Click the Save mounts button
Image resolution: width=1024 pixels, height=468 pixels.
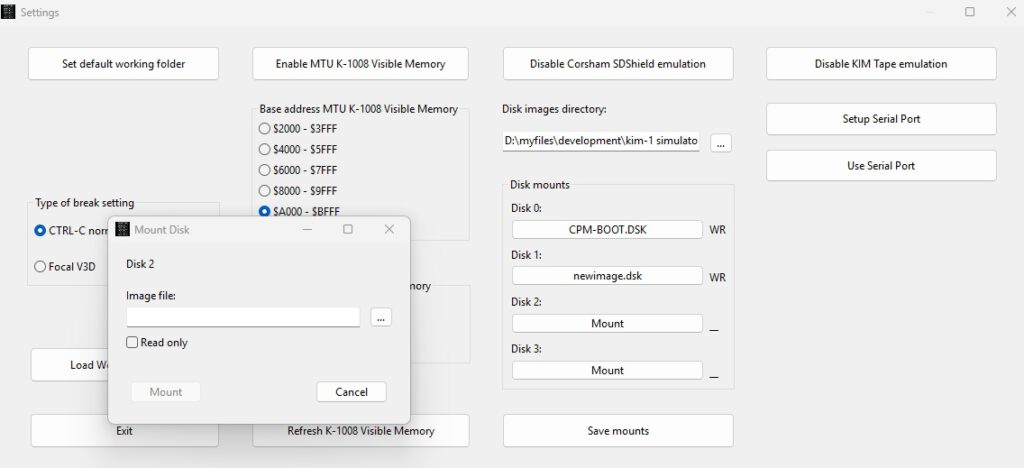click(x=617, y=431)
